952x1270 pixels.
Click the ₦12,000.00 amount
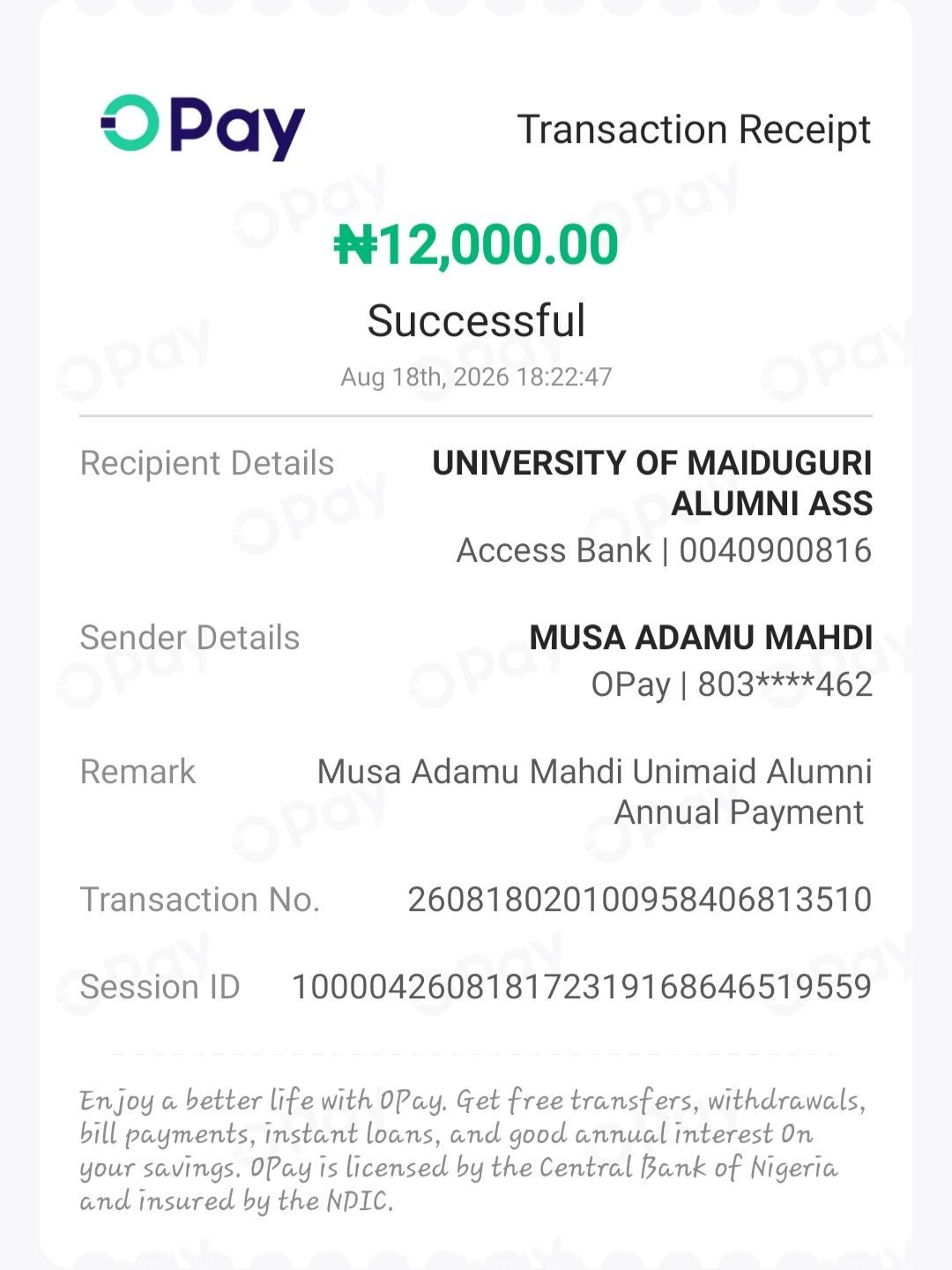coord(476,244)
